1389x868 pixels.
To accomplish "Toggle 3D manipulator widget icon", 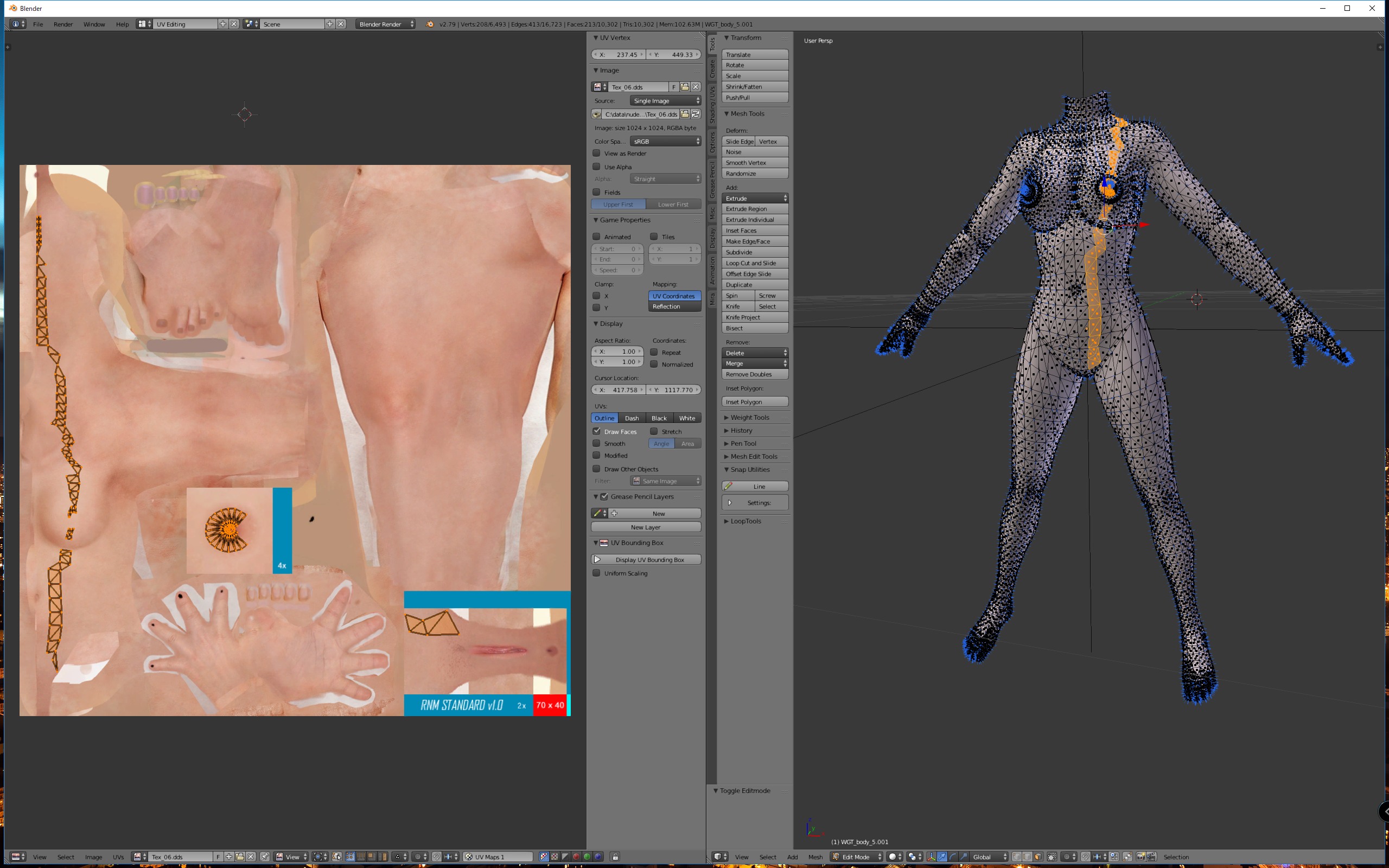I will pos(932,857).
